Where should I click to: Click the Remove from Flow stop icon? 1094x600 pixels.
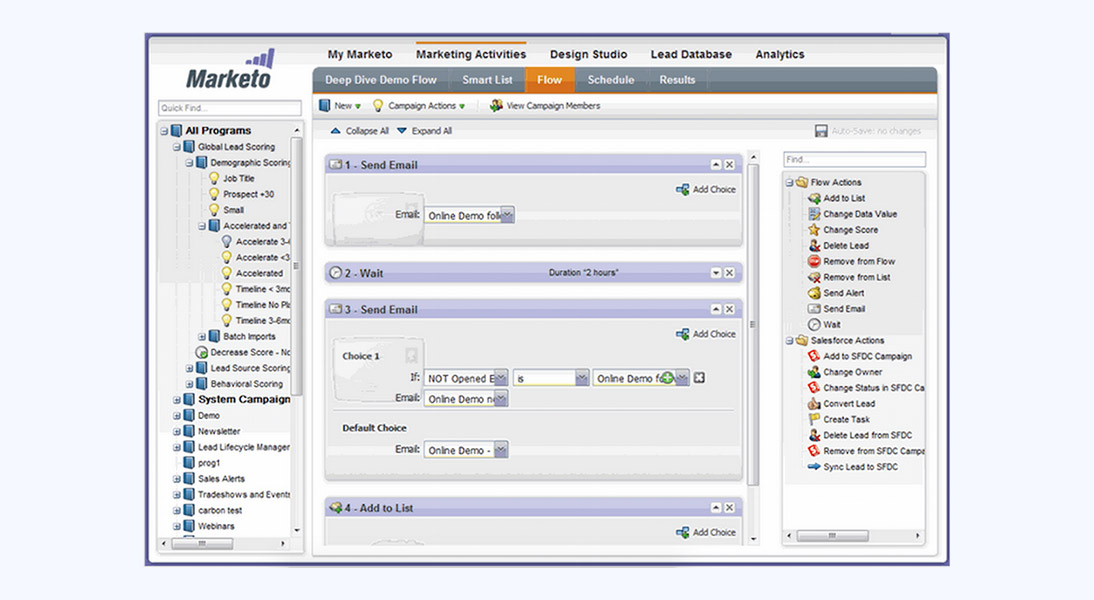(814, 262)
